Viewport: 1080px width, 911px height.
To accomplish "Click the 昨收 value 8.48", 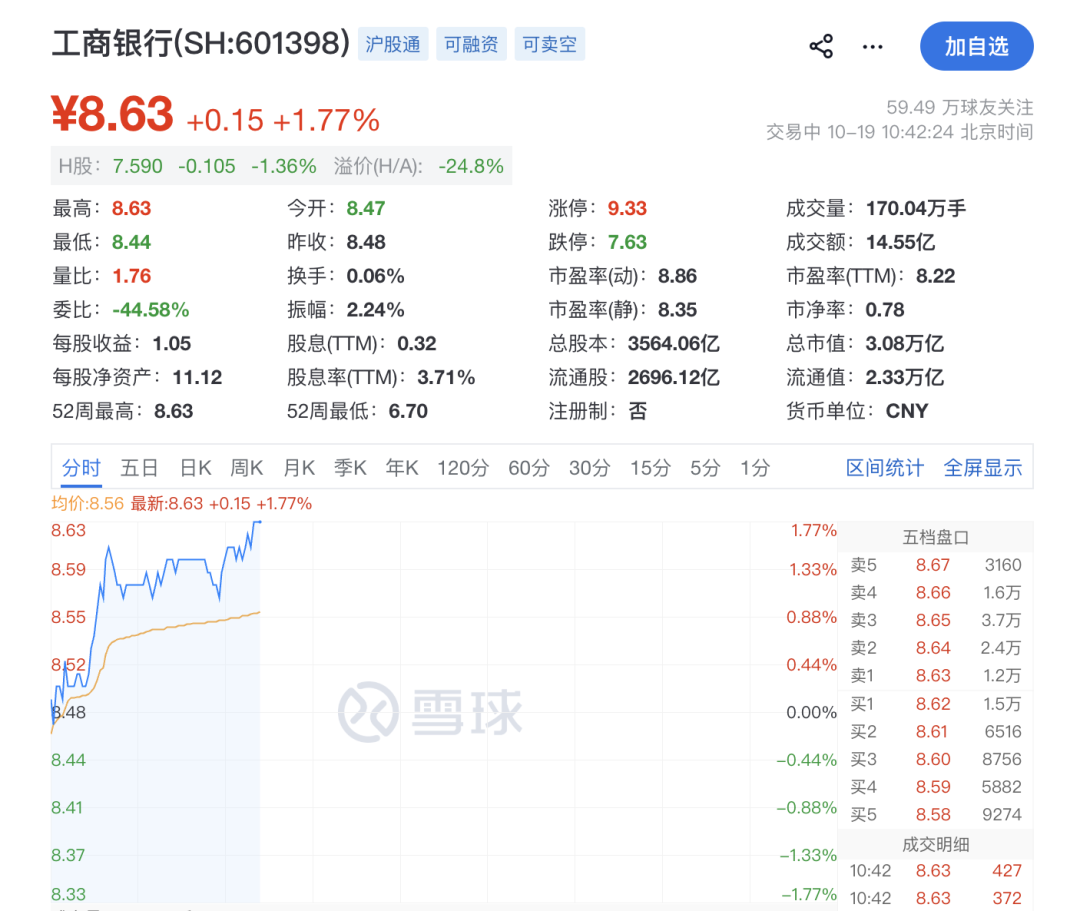I will (366, 242).
